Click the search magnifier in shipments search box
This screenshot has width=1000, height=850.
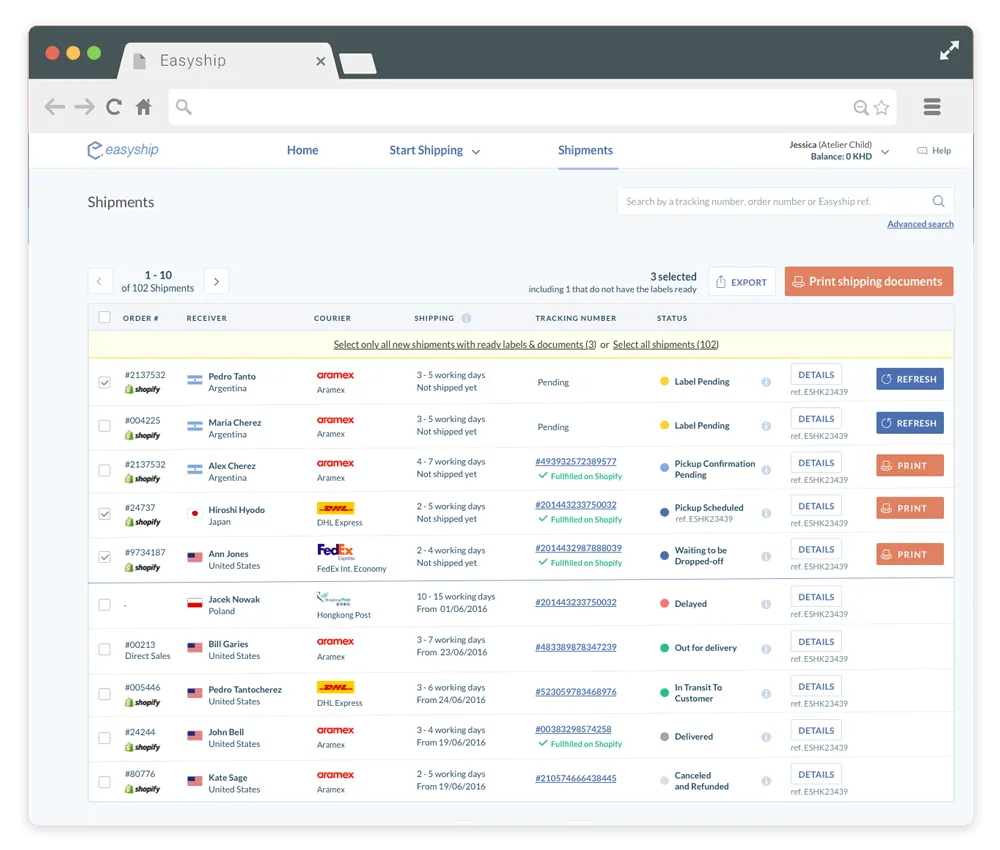pyautogui.click(x=938, y=202)
